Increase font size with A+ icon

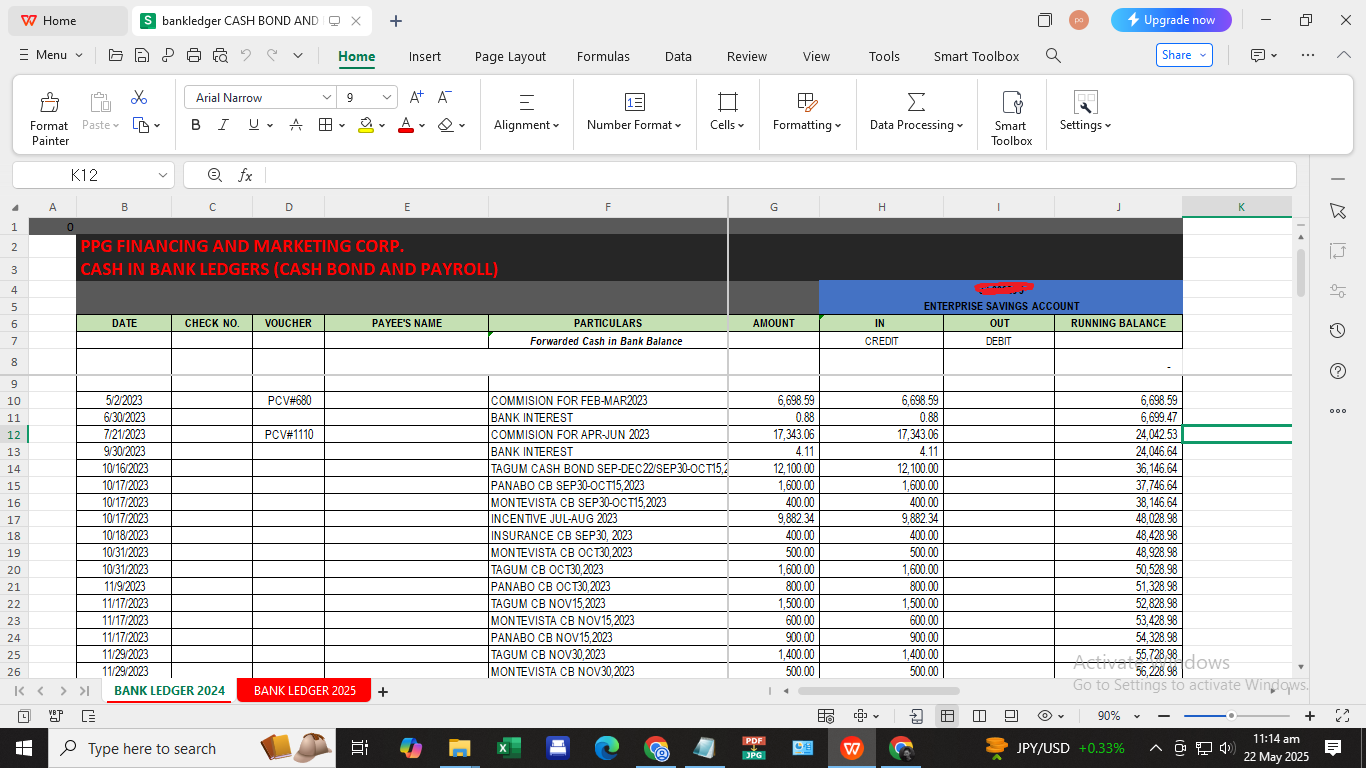coord(417,97)
